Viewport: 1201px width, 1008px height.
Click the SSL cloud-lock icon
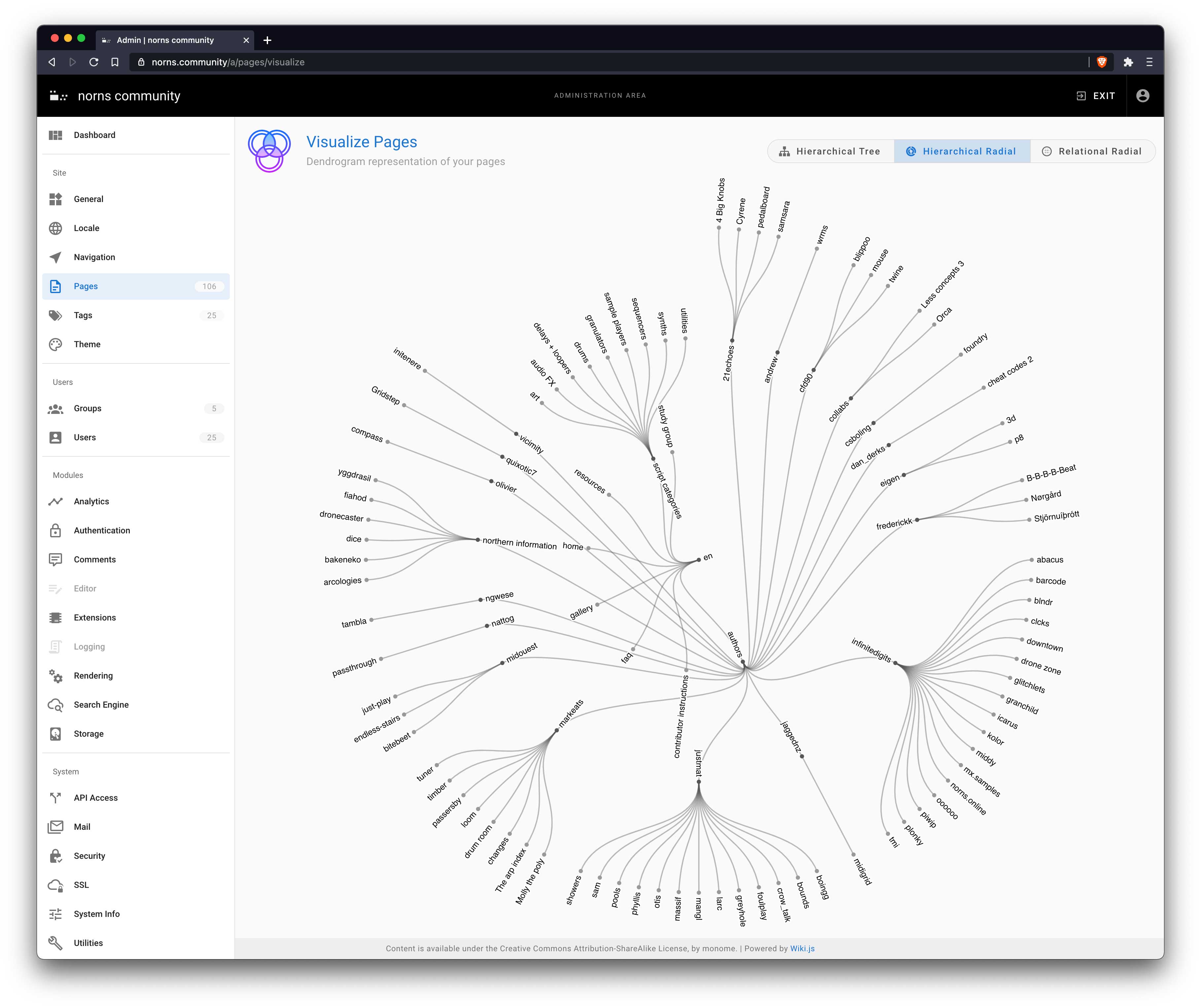(x=55, y=885)
